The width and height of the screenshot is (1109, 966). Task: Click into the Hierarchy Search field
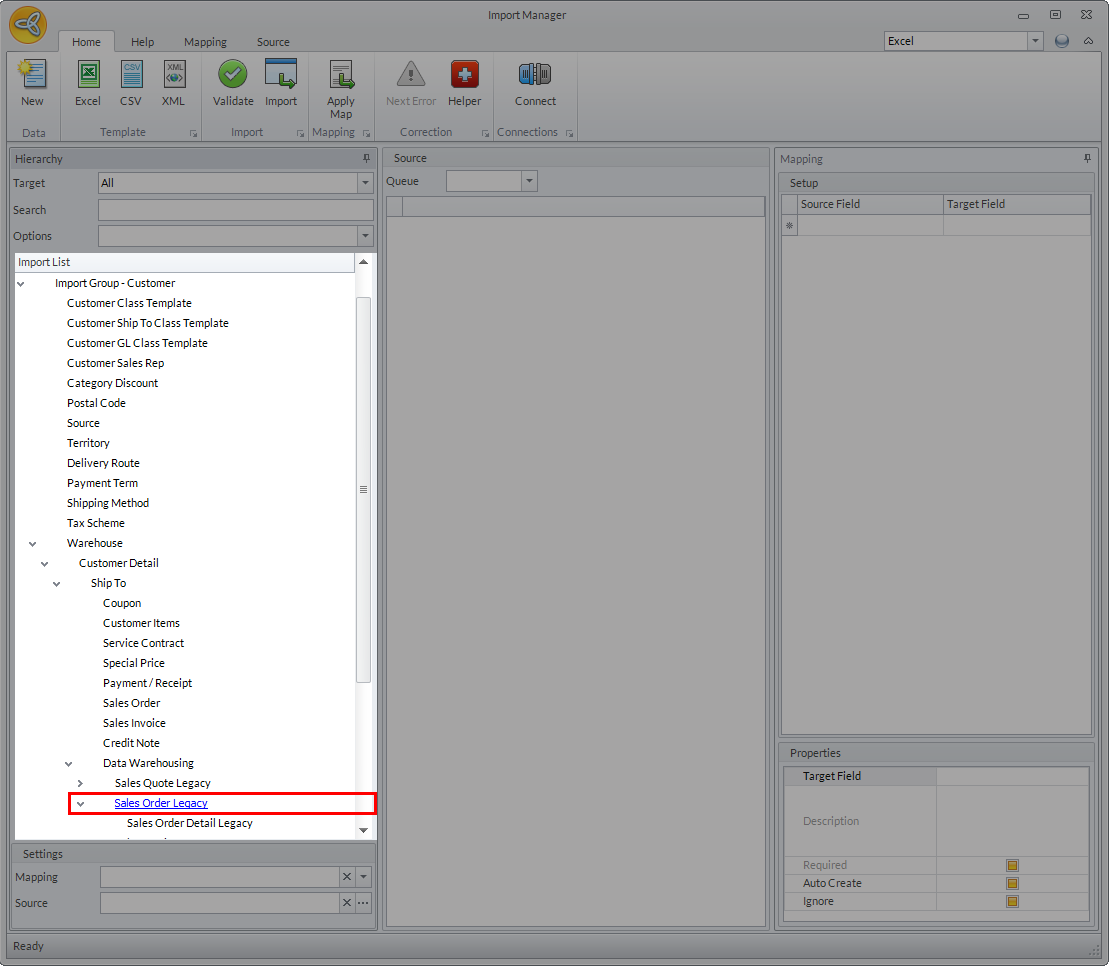(x=235, y=210)
